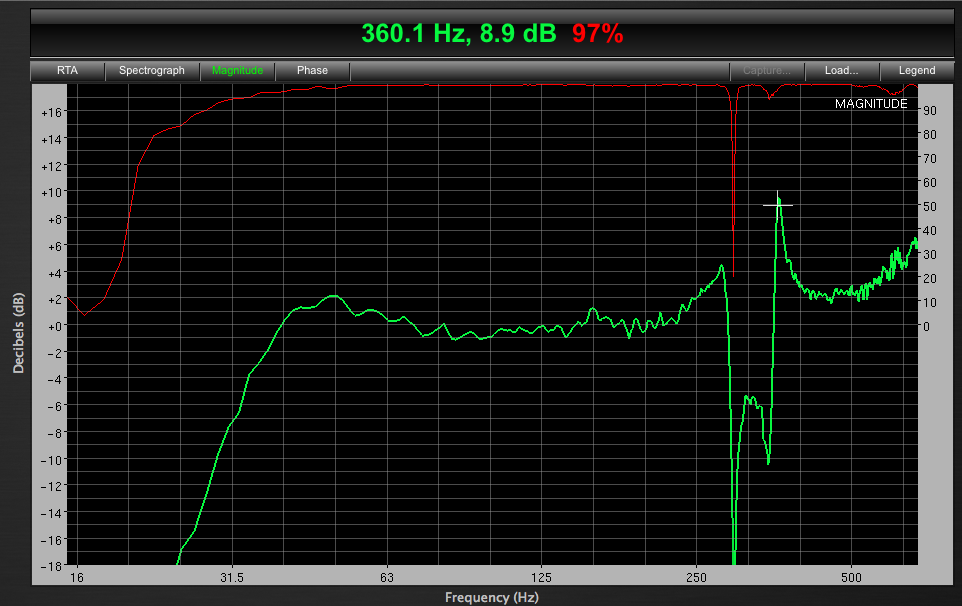The width and height of the screenshot is (962, 606).
Task: Click the 16 frequency axis tick
Action: point(77,577)
